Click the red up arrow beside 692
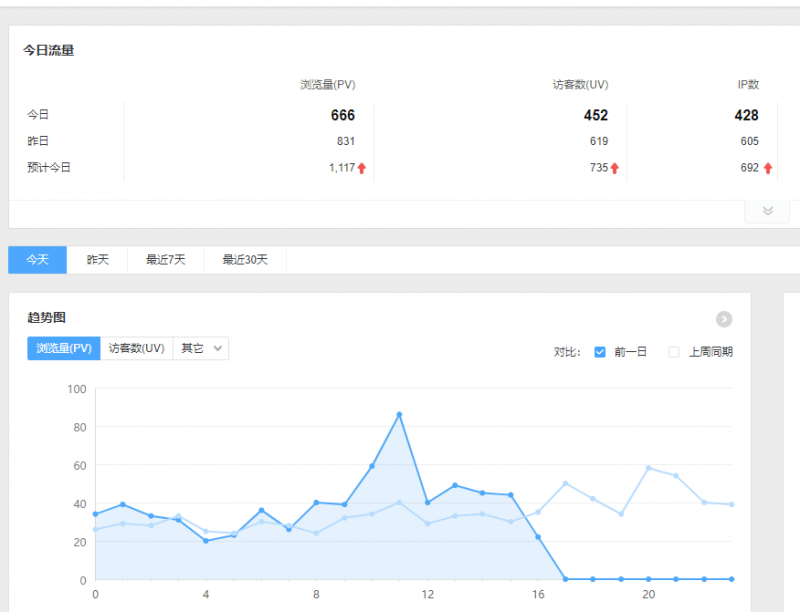 pyautogui.click(x=768, y=168)
